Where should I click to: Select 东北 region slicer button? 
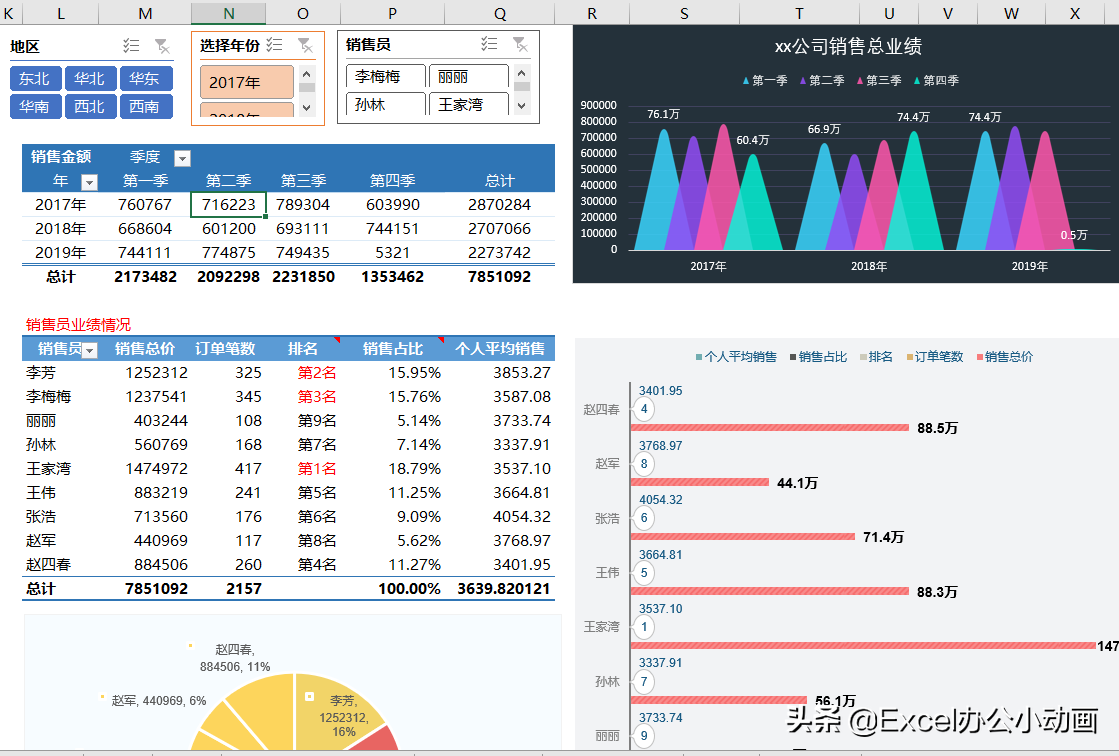coord(35,79)
